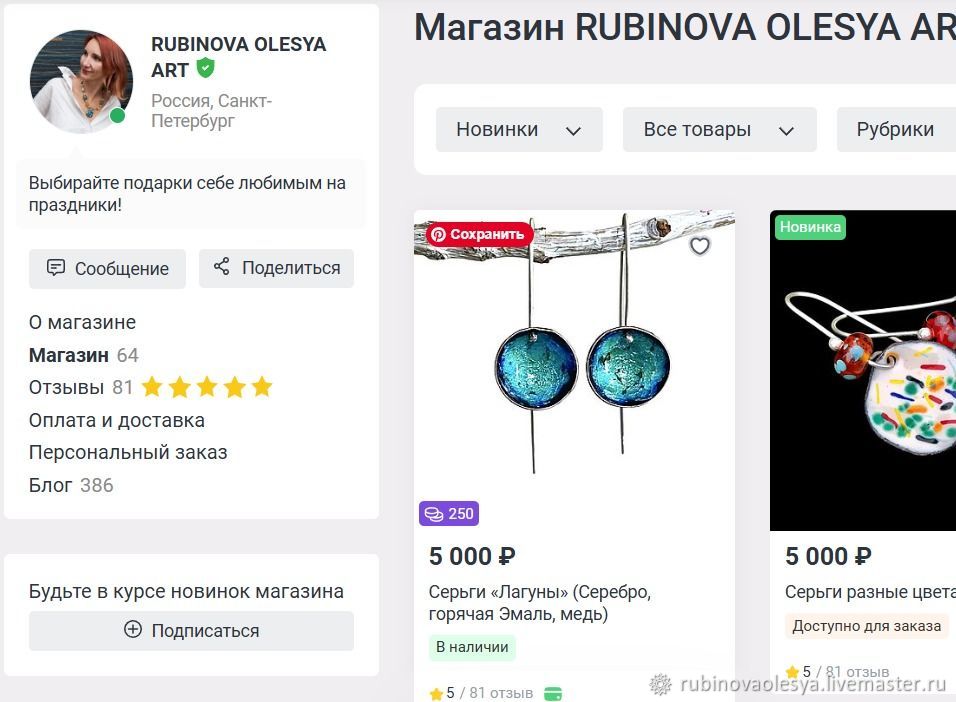Click the Сообщение message button
The height and width of the screenshot is (702, 956).
pyautogui.click(x=107, y=268)
